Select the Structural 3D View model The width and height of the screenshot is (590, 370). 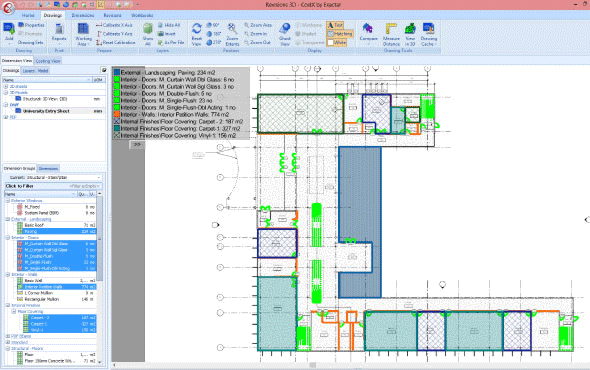click(x=44, y=99)
